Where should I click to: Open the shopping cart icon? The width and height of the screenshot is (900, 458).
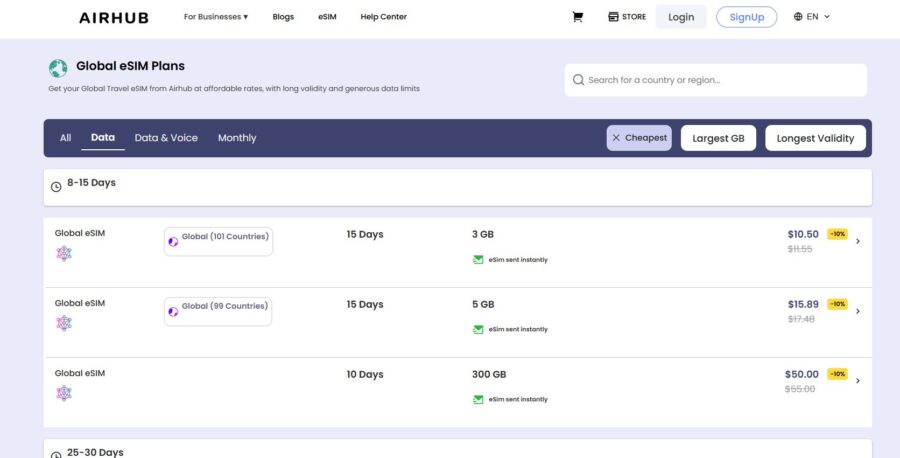pyautogui.click(x=577, y=17)
